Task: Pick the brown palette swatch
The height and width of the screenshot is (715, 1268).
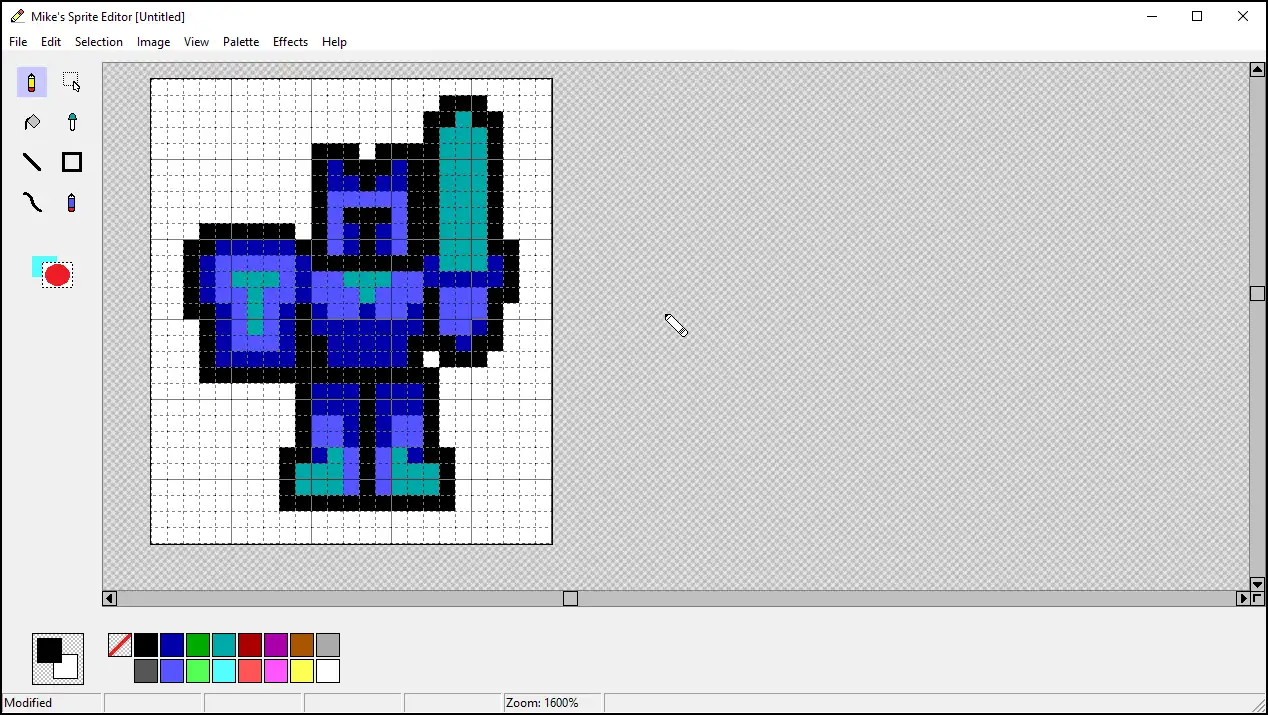Action: click(x=302, y=645)
